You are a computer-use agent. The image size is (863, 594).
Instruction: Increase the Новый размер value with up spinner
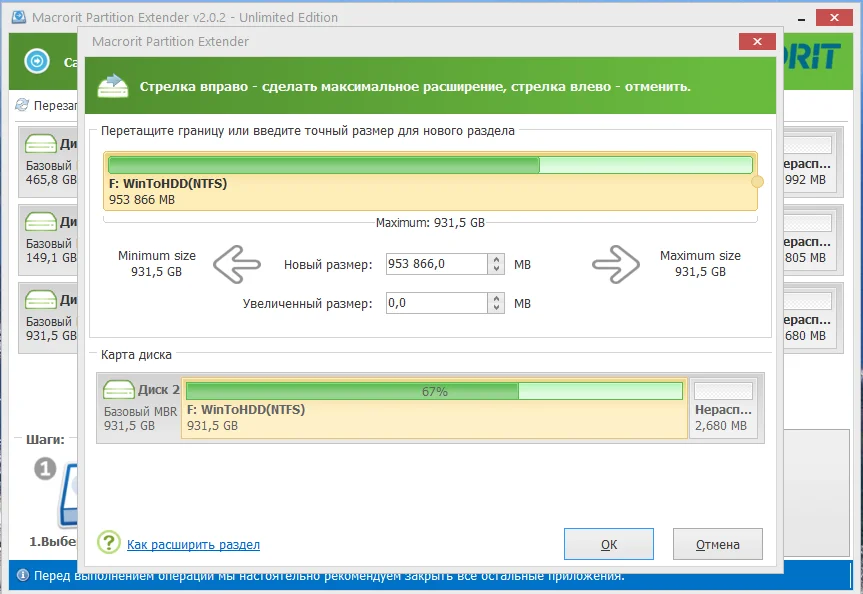tap(496, 259)
